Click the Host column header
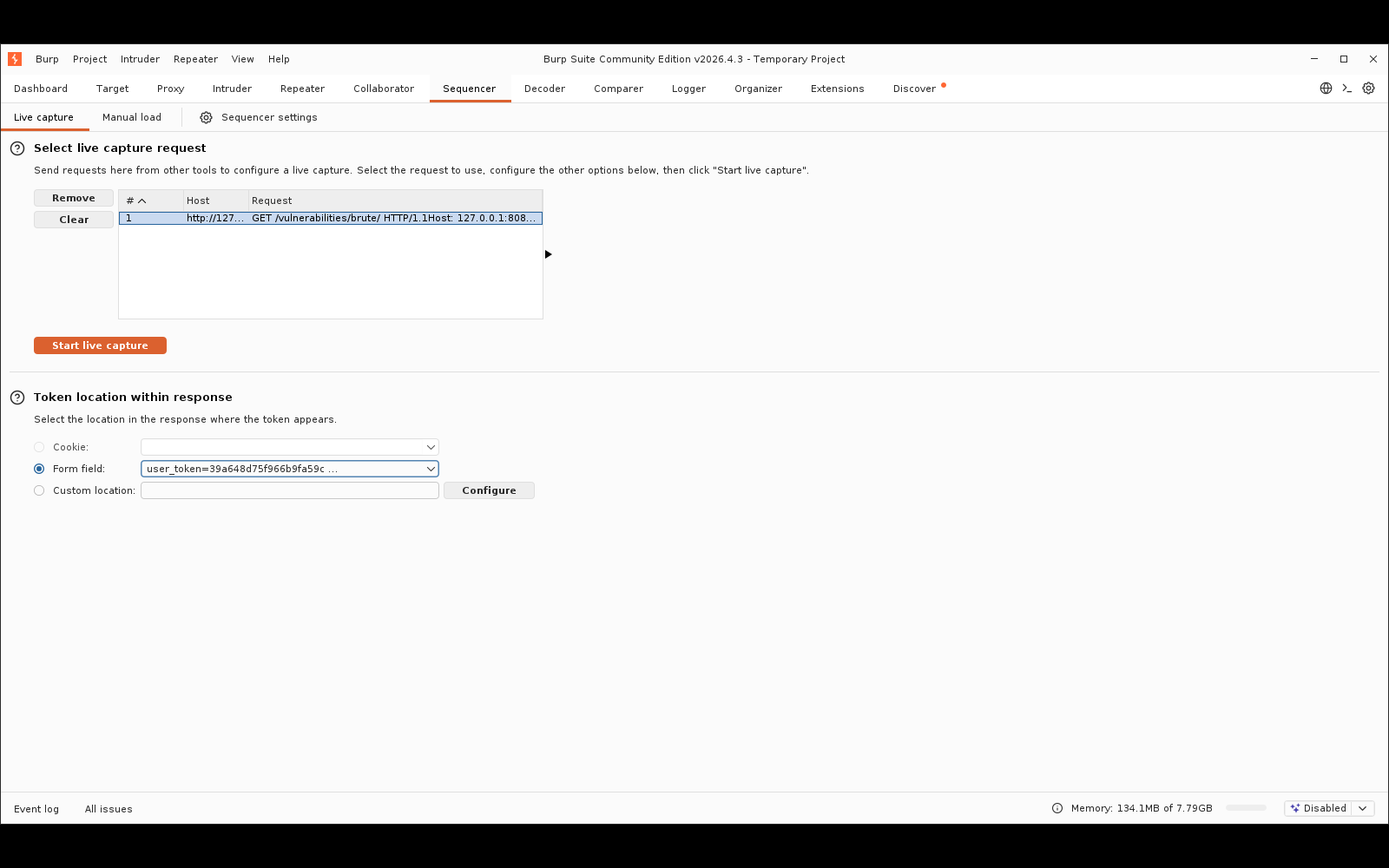The height and width of the screenshot is (868, 1389). point(216,201)
